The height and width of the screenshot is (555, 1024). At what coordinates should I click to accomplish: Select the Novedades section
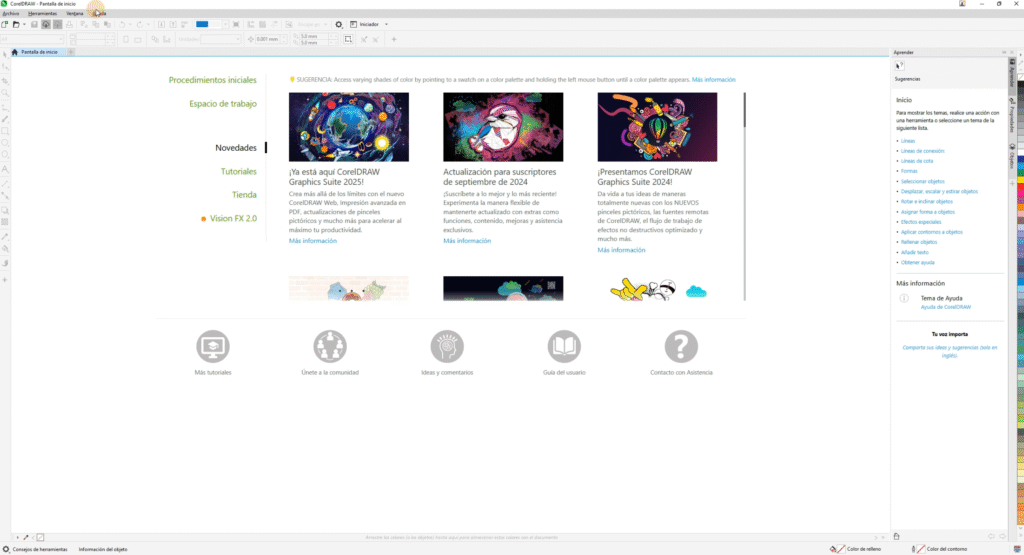(236, 148)
